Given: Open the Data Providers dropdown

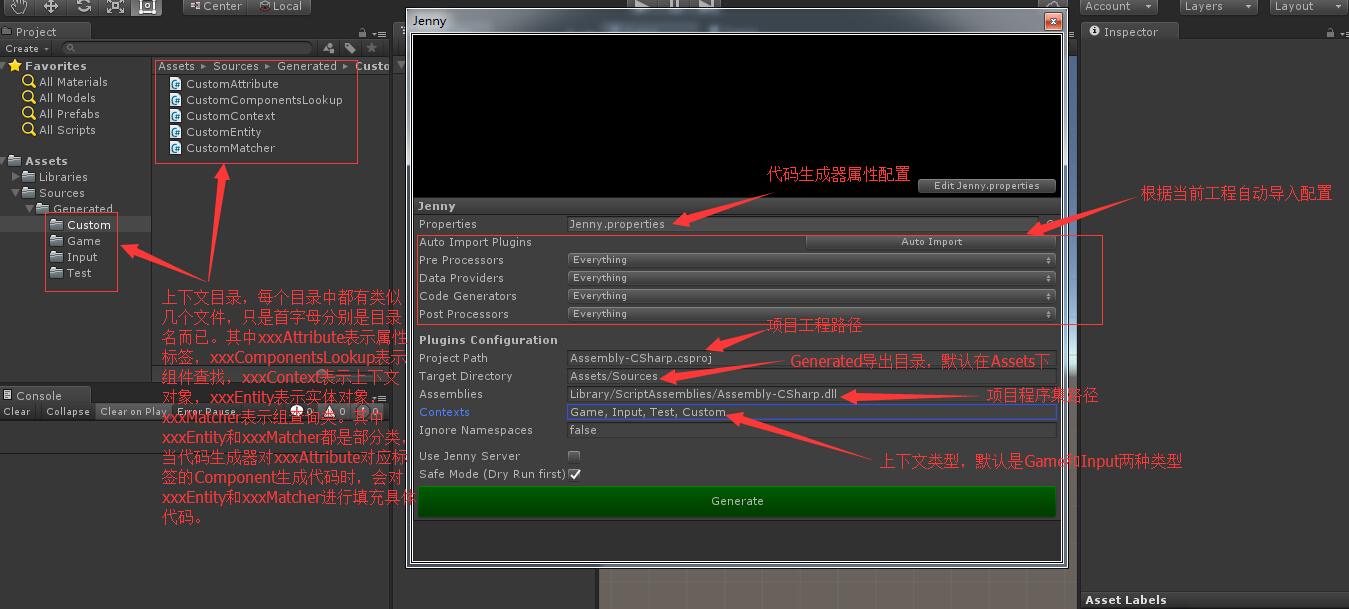Looking at the screenshot, I should [811, 278].
